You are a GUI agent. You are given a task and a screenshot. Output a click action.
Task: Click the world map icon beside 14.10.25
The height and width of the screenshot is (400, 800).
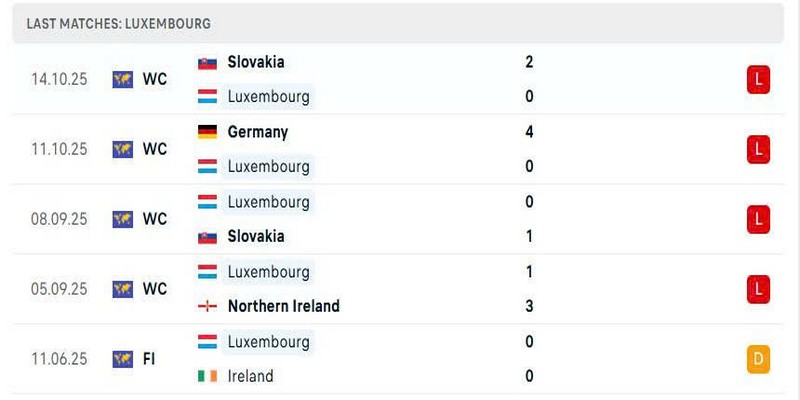[x=122, y=80]
